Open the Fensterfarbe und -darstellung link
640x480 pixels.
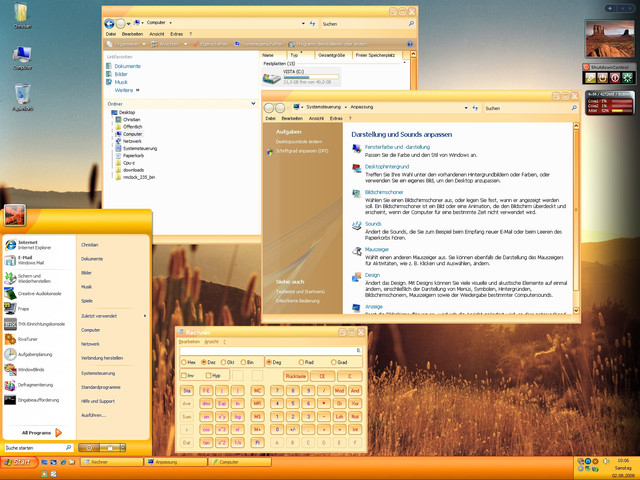[x=397, y=147]
